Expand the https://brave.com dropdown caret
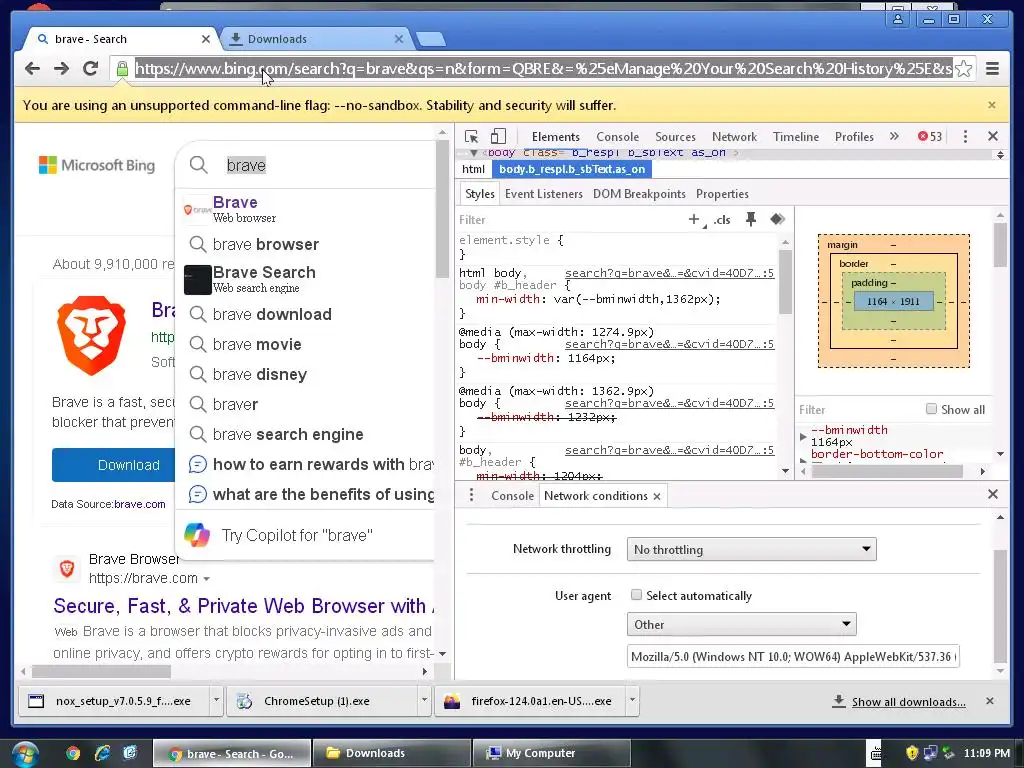This screenshot has width=1024, height=768. coord(206,579)
